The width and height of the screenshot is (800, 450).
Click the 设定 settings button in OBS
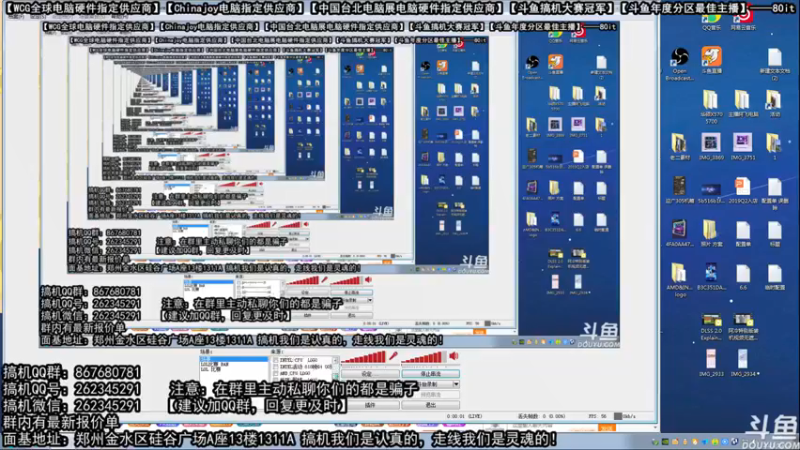pos(370,374)
